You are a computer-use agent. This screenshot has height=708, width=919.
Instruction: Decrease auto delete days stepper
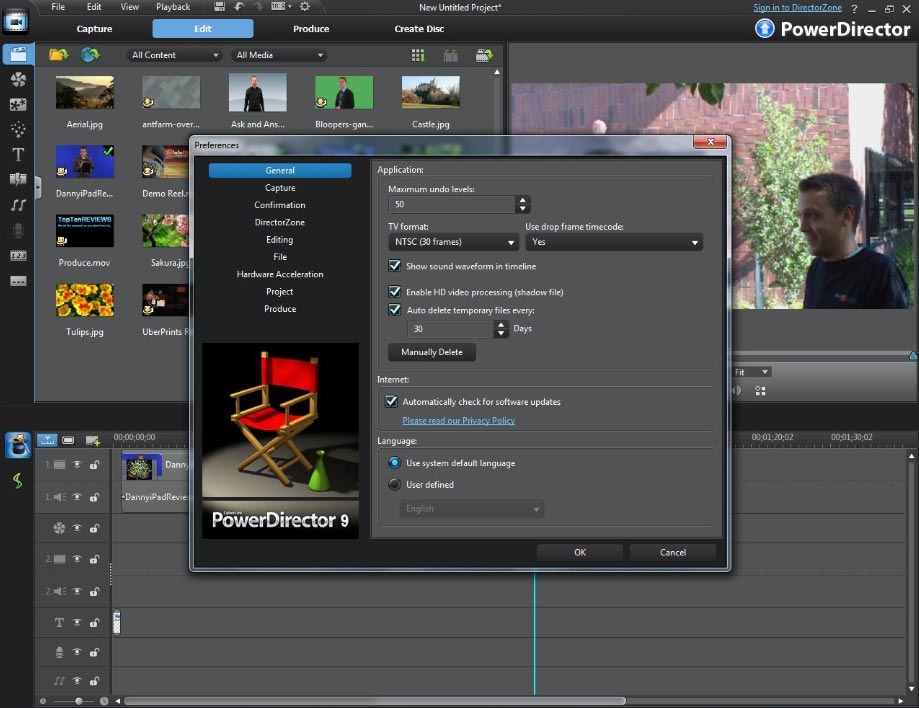[x=501, y=333]
